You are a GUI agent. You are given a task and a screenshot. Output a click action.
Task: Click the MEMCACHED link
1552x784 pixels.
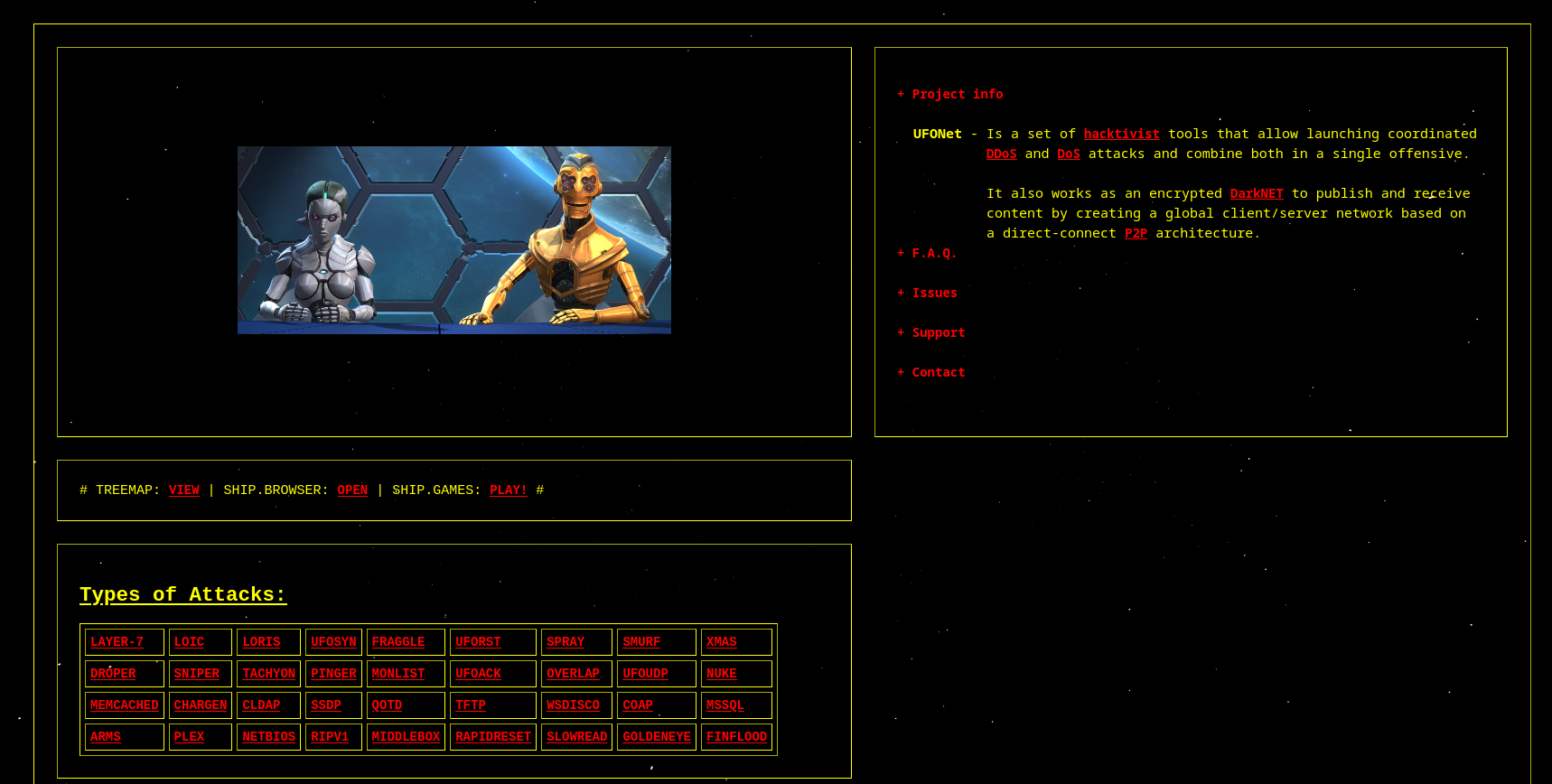(125, 705)
